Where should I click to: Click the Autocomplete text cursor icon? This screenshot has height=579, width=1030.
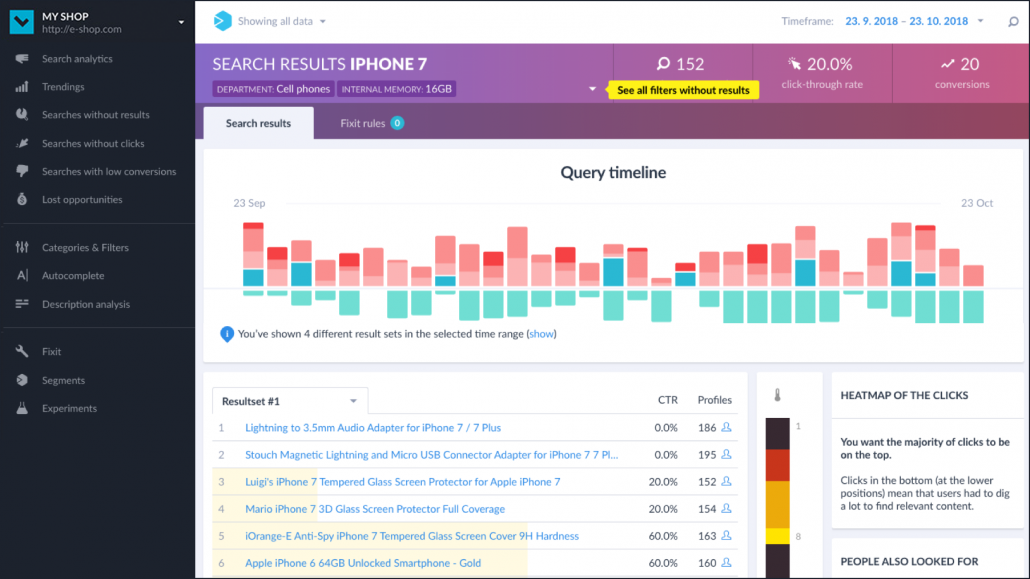[x=22, y=275]
